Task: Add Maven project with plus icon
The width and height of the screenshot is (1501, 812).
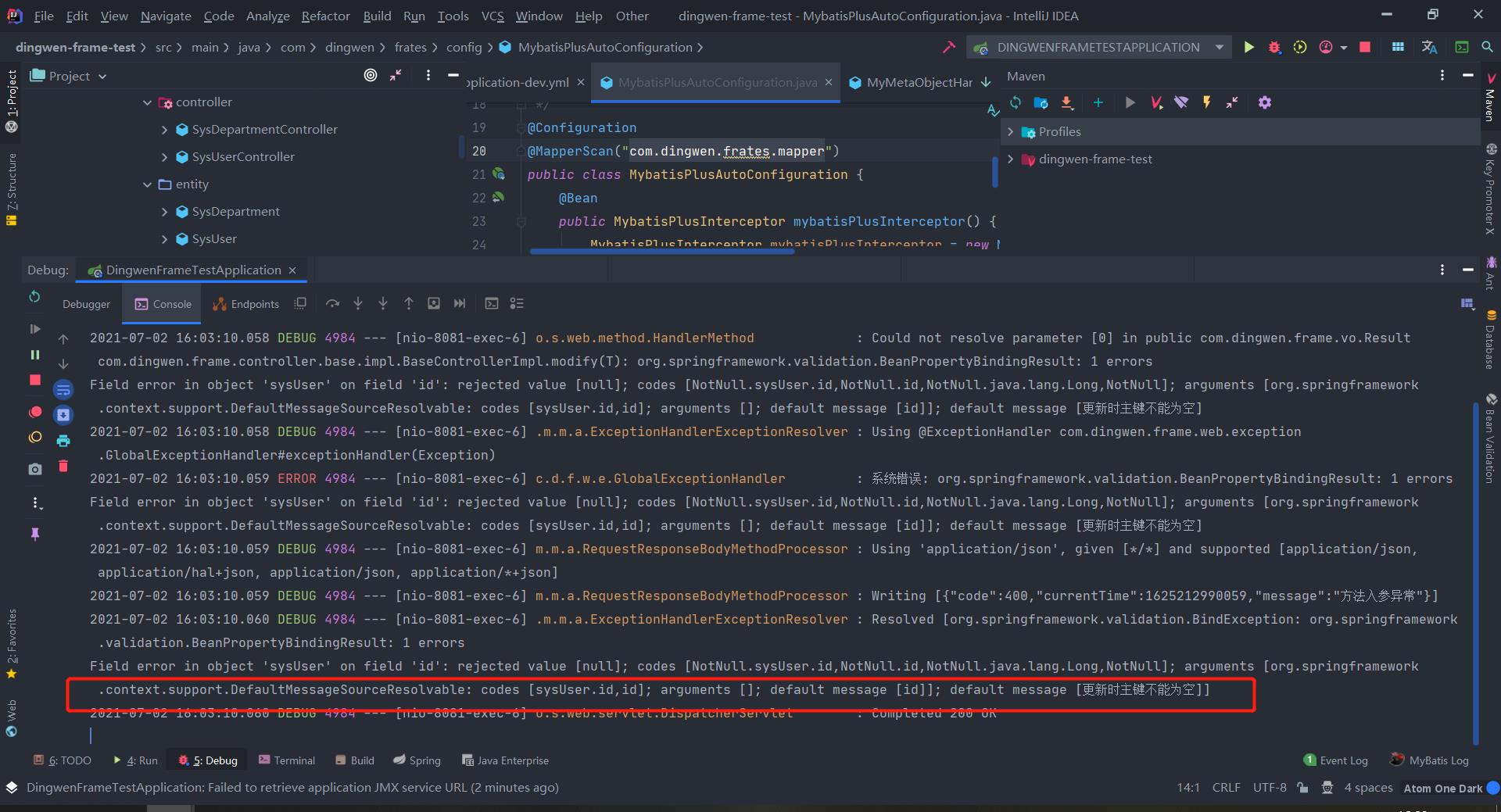Action: pyautogui.click(x=1098, y=102)
